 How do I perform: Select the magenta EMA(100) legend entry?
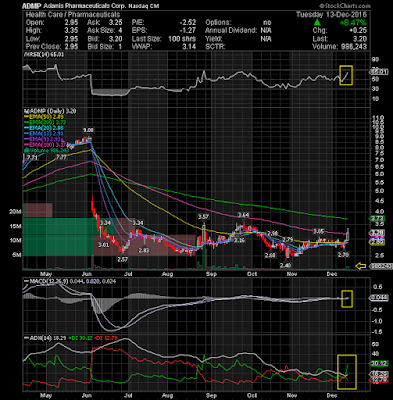(x=46, y=145)
